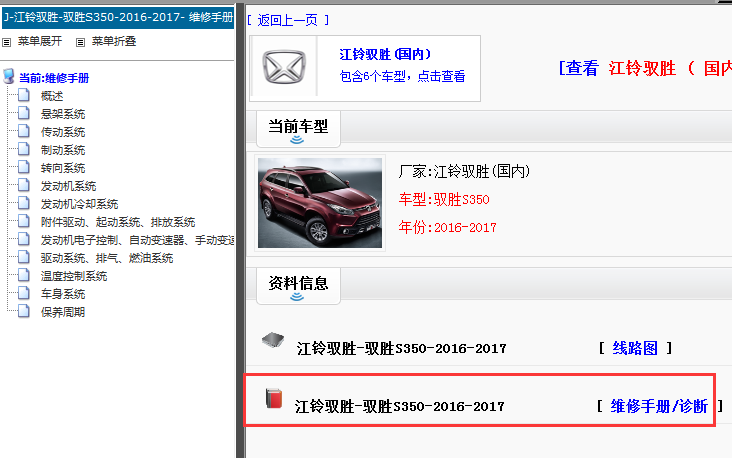Screen dimensions: 732x458
Task: Select 制动系统 in the manual tree
Action: 63,150
